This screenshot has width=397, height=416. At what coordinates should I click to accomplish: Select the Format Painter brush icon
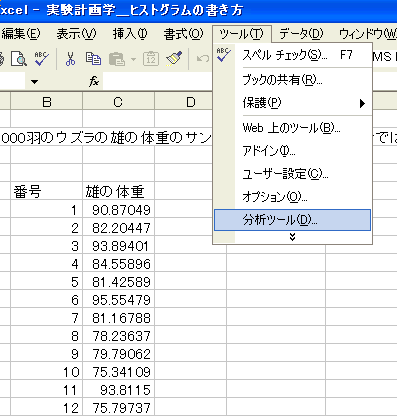coord(174,59)
